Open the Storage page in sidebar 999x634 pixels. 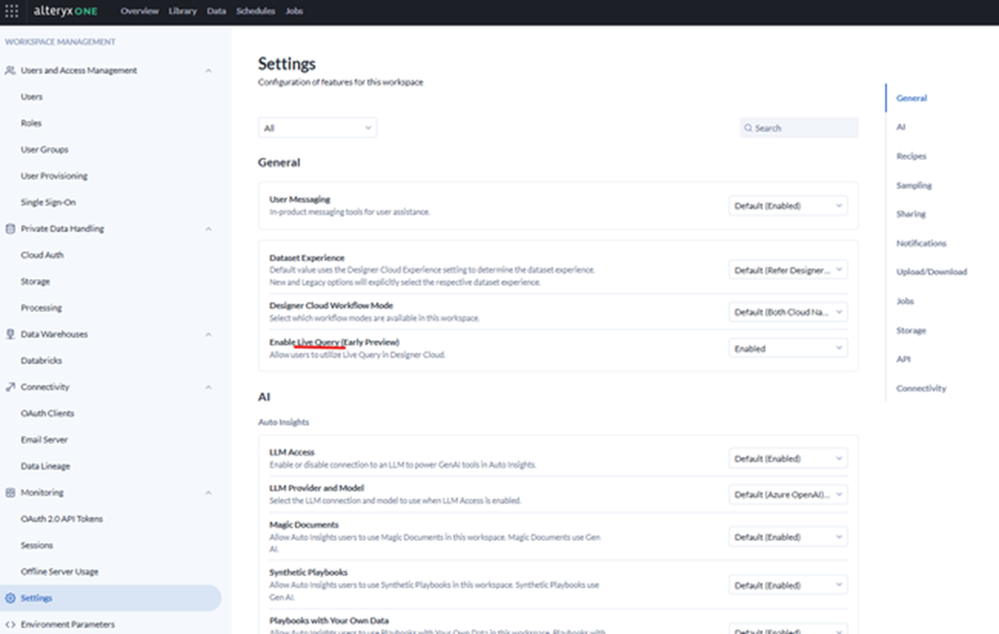pyautogui.click(x=35, y=282)
